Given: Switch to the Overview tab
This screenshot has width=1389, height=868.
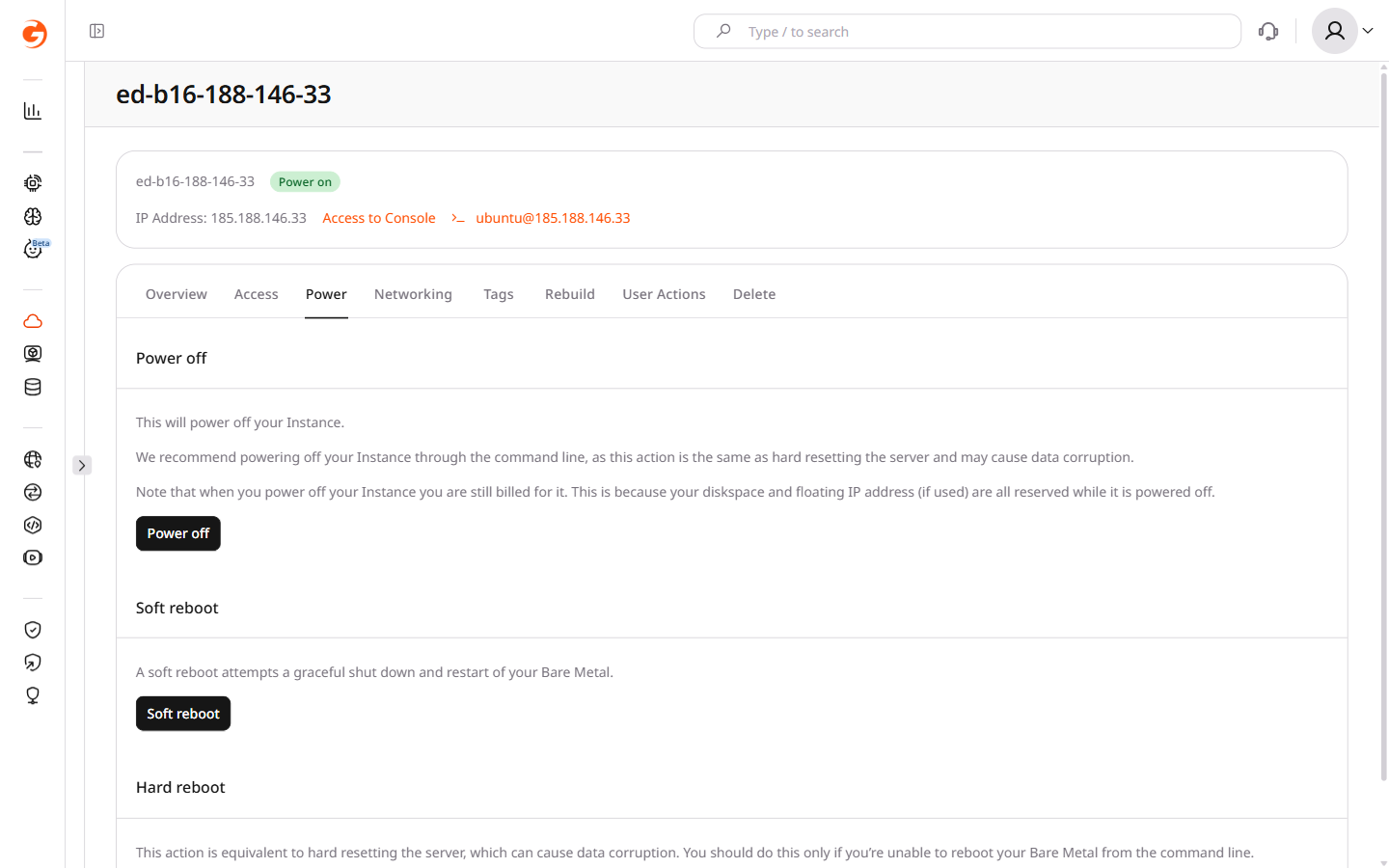Looking at the screenshot, I should click(177, 294).
